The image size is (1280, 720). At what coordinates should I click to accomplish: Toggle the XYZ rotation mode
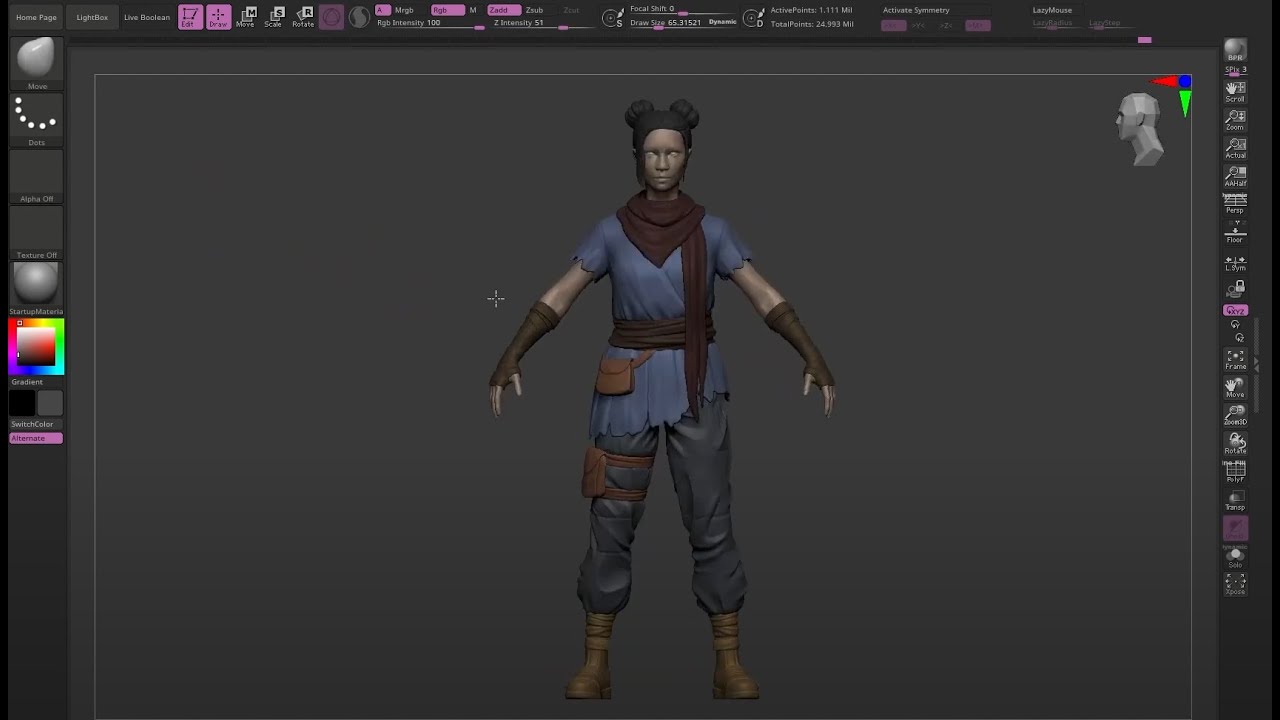[x=1235, y=311]
